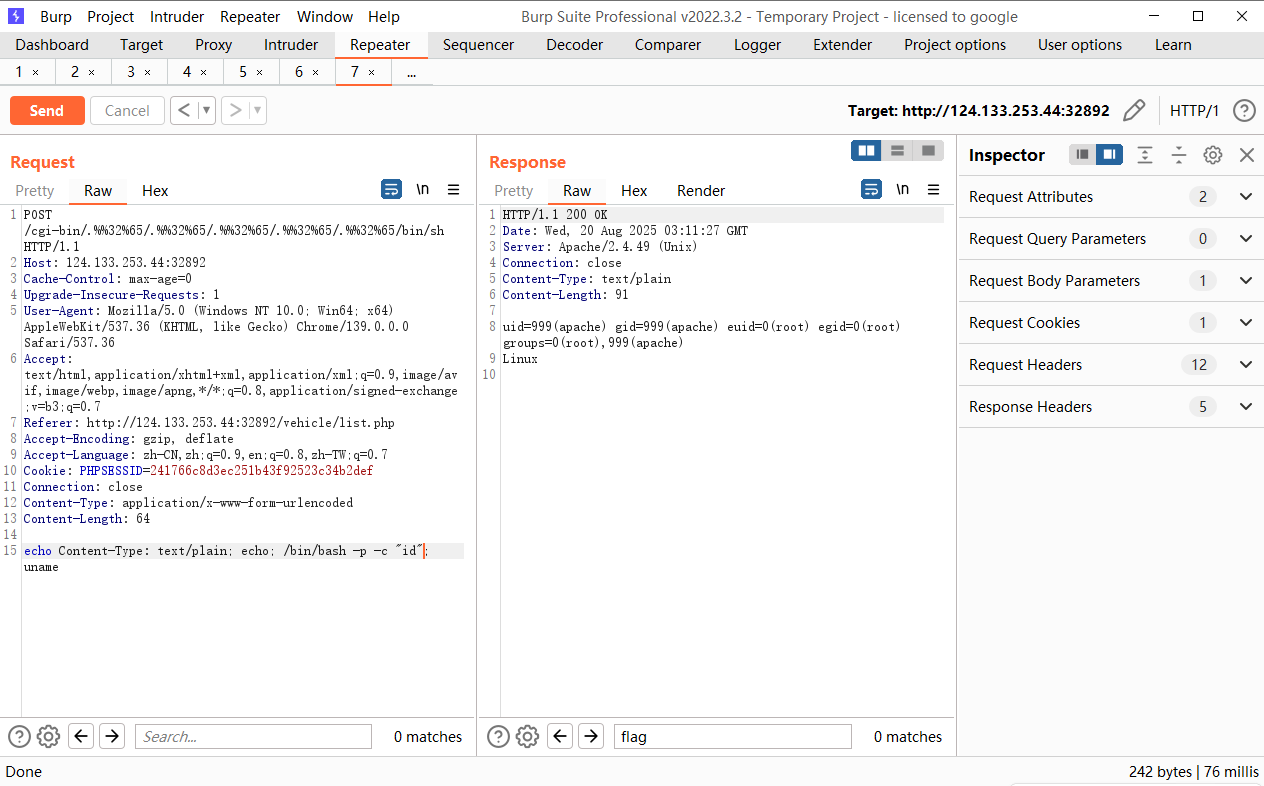Switch to combined tabbed layout

[929, 150]
